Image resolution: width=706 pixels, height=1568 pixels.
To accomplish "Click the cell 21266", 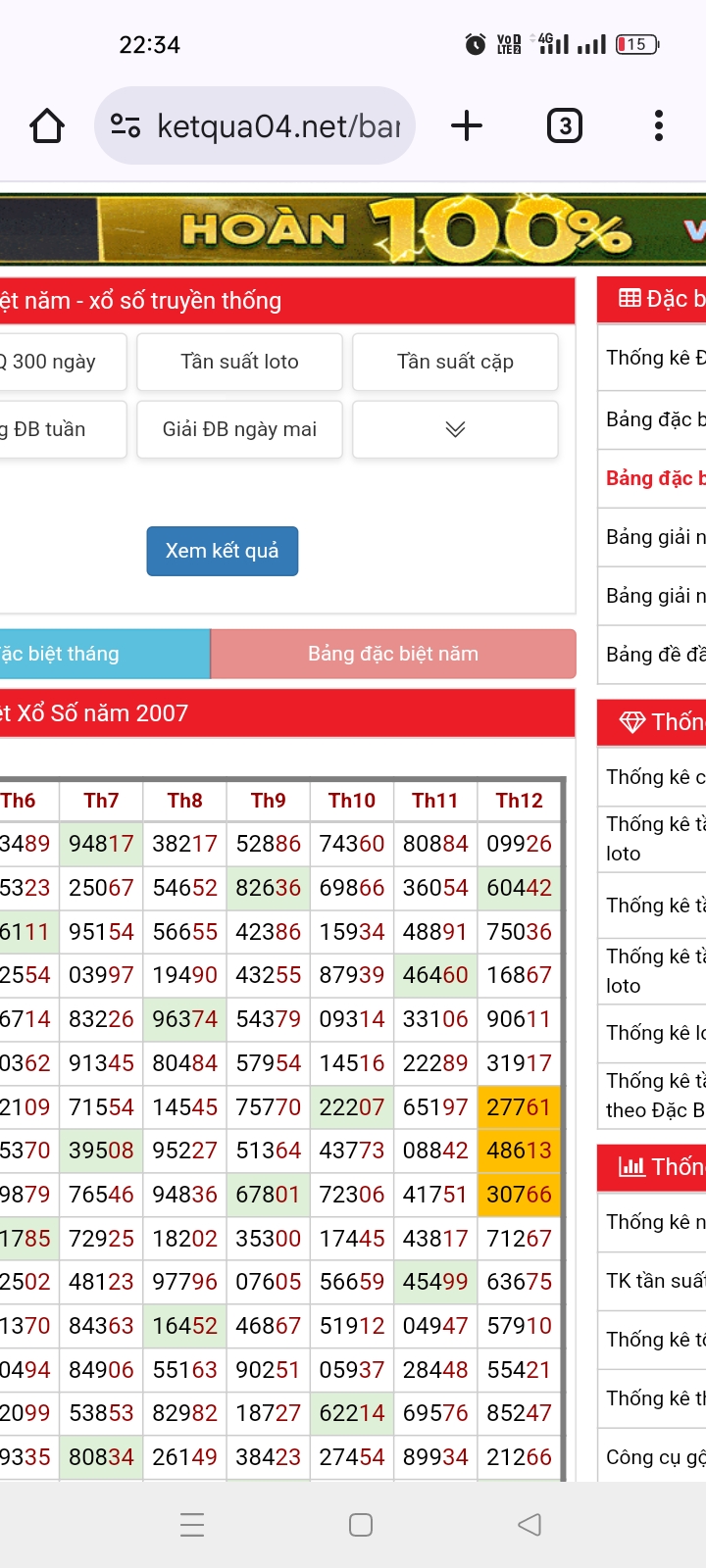I will pyautogui.click(x=519, y=1457).
